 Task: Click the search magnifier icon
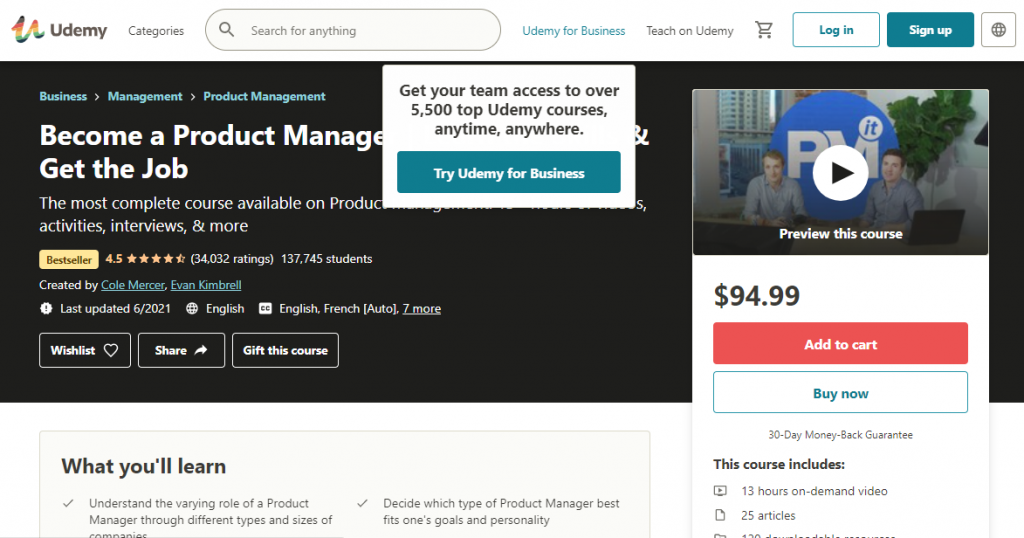[227, 30]
